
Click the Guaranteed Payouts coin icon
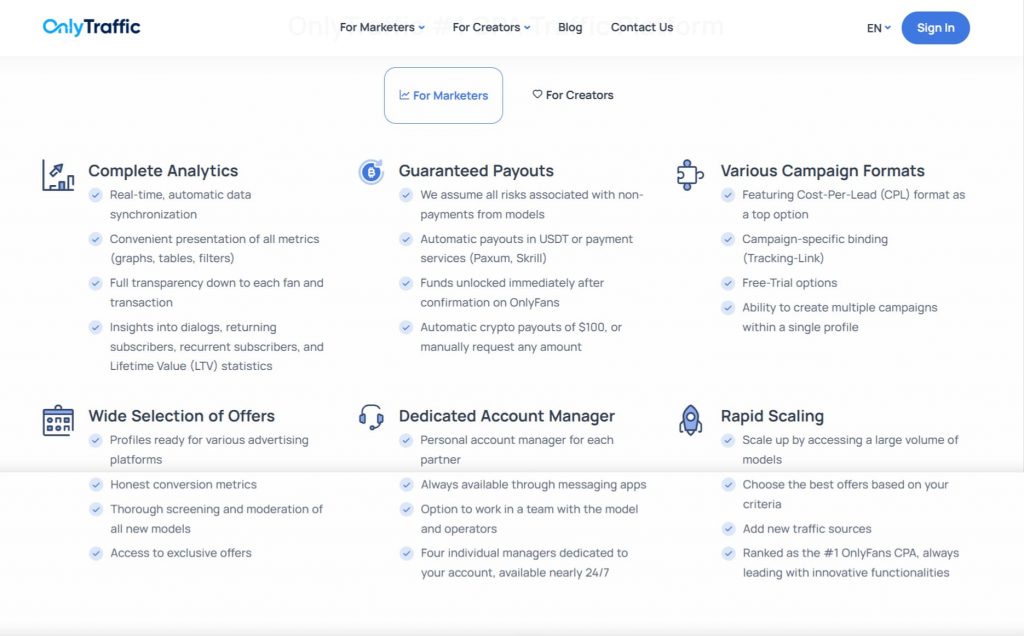(371, 172)
